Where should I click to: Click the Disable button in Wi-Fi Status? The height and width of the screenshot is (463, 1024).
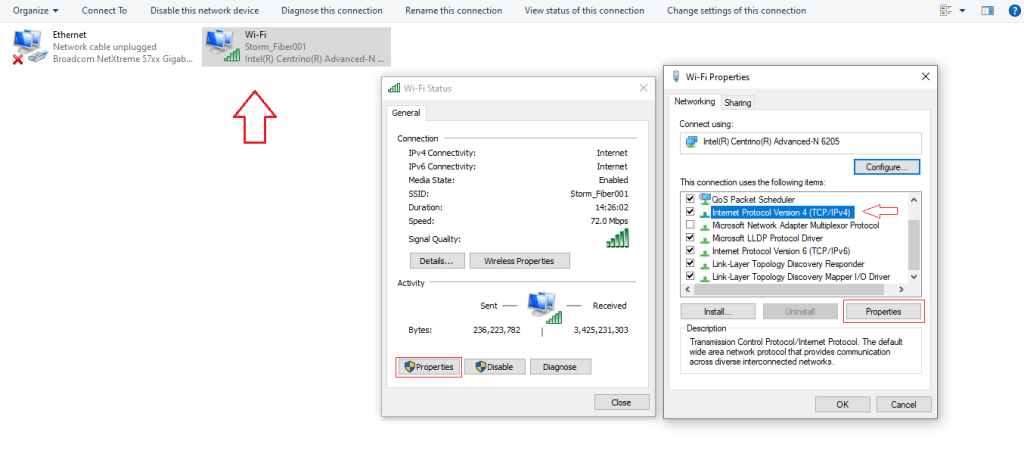click(x=495, y=367)
